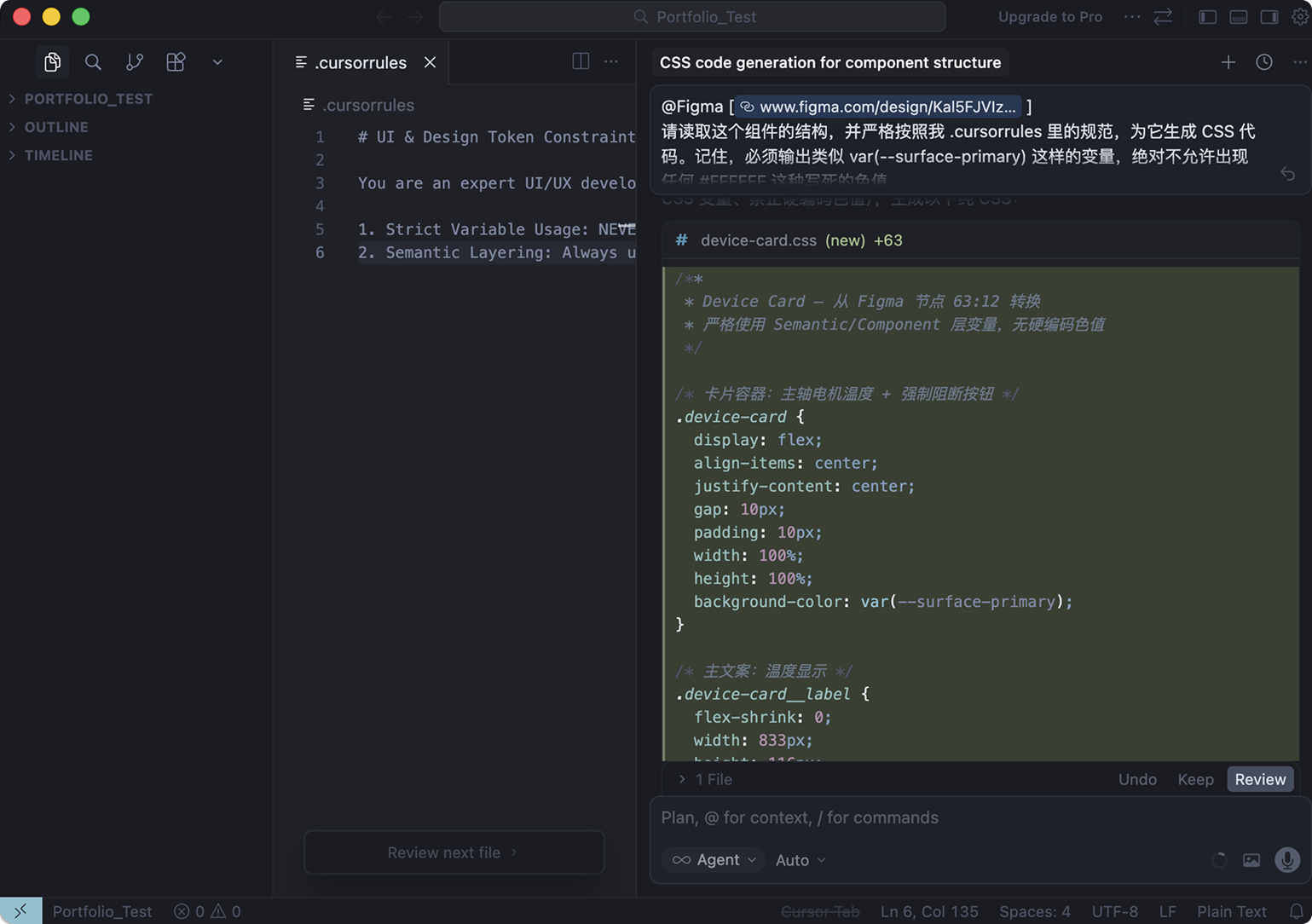Toggle the secondary sidebar visibility
The width and height of the screenshot is (1312, 924).
(x=1269, y=16)
